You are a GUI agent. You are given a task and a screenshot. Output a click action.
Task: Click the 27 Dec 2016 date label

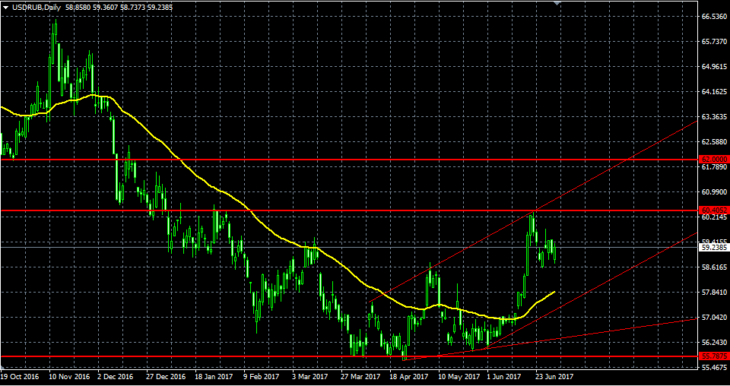click(166, 376)
